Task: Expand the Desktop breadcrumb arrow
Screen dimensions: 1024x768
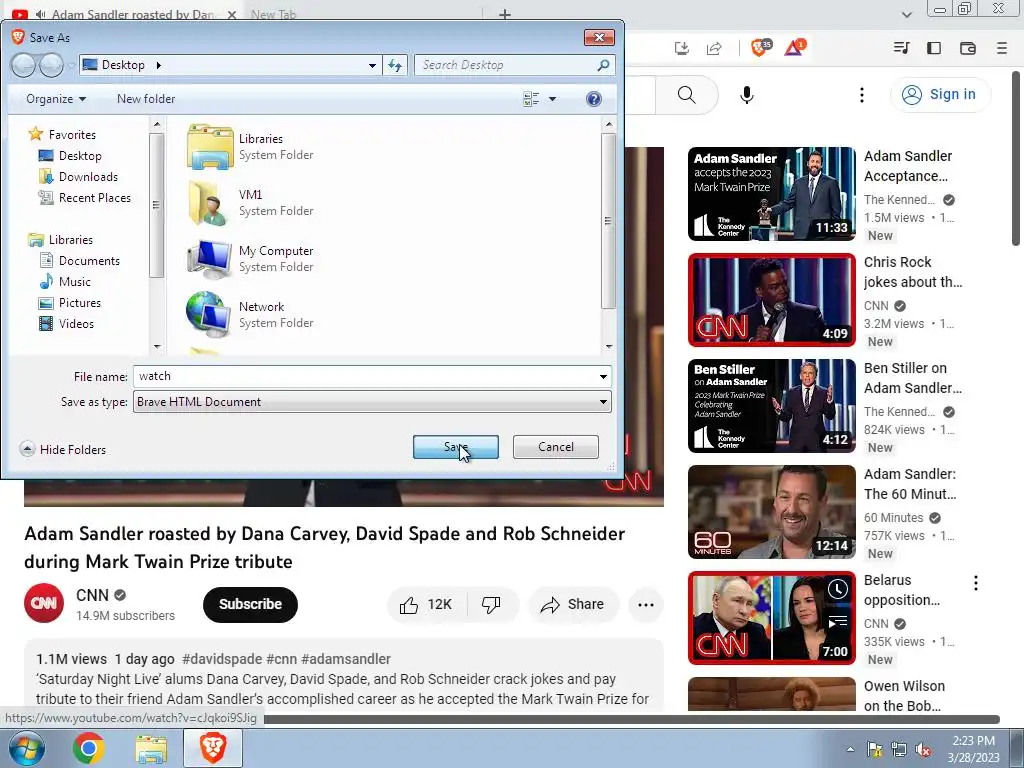Action: click(x=159, y=65)
